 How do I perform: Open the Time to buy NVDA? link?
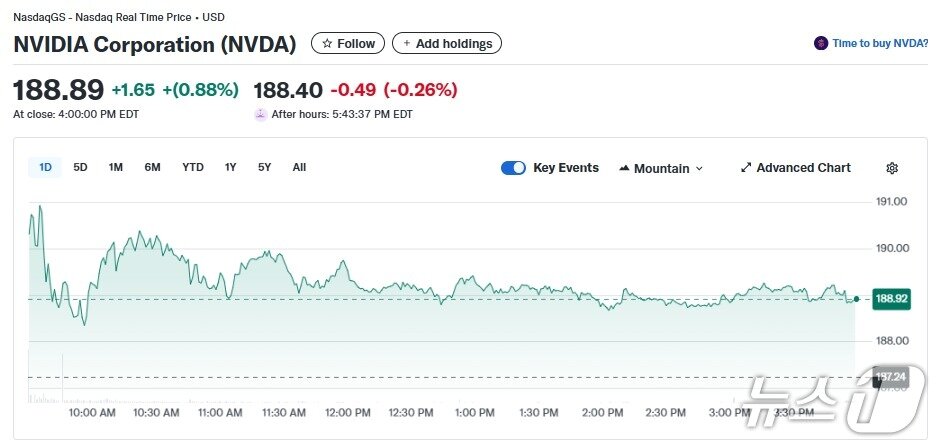click(880, 44)
